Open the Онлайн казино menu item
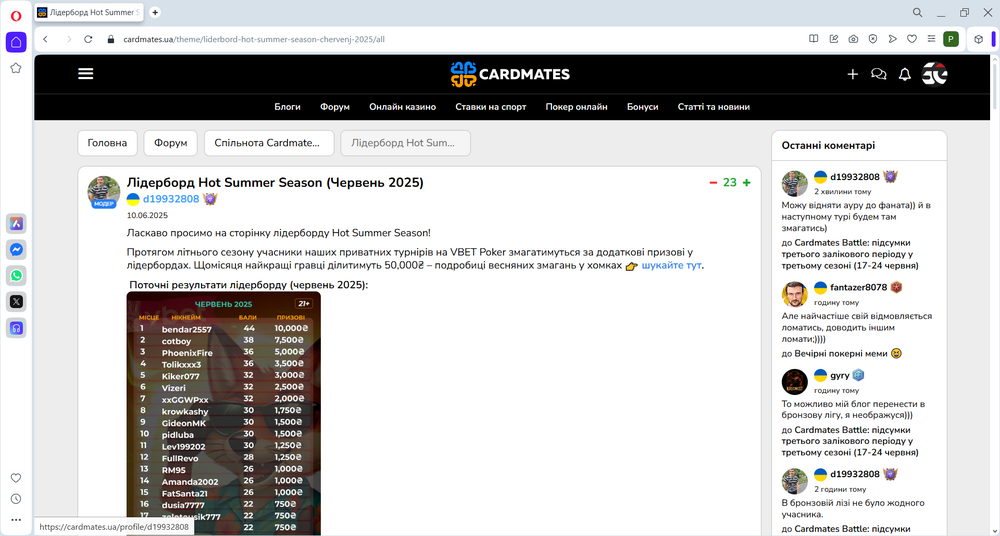This screenshot has height=536, width=1000. click(402, 107)
